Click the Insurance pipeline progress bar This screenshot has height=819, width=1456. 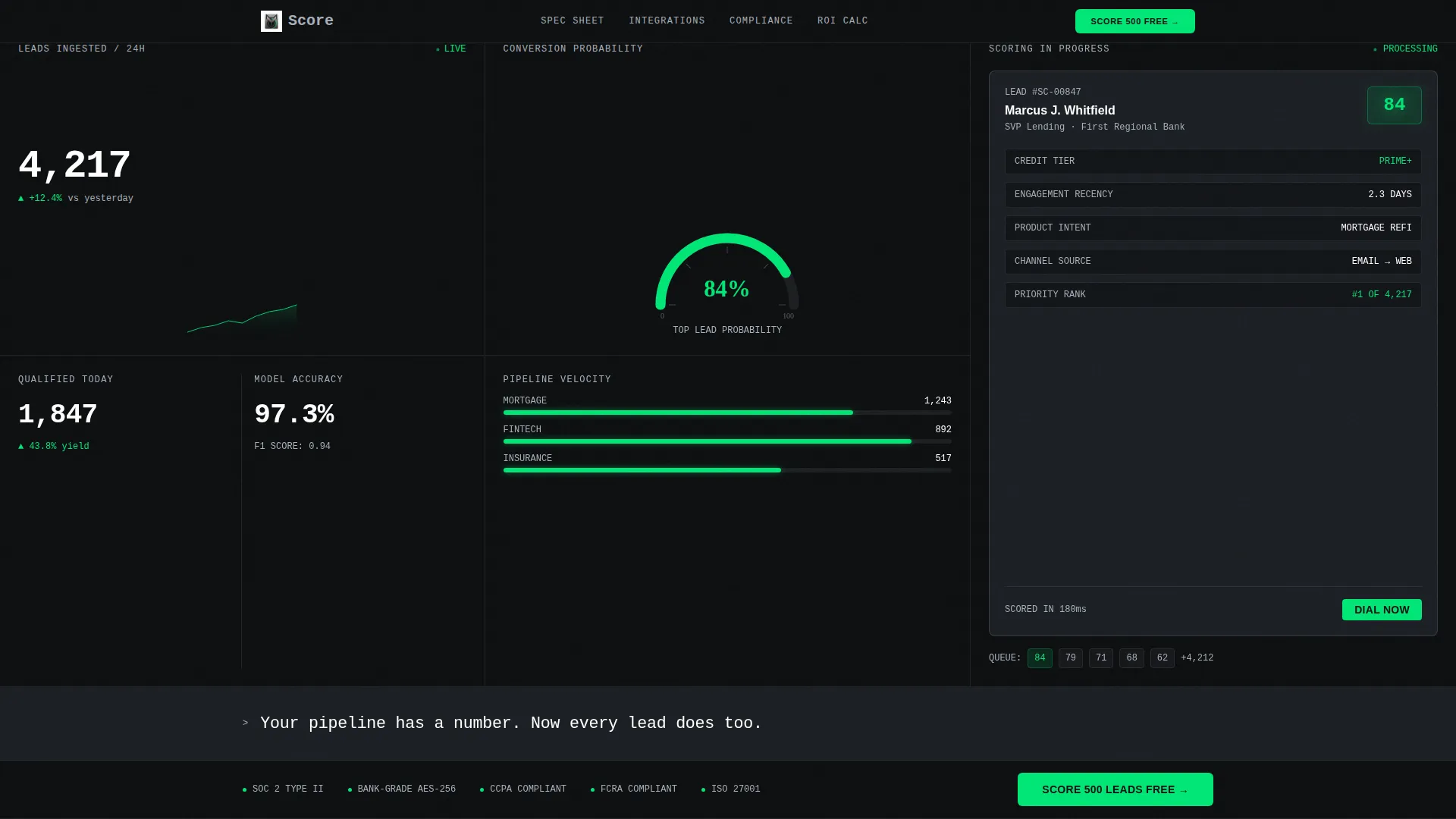(727, 470)
